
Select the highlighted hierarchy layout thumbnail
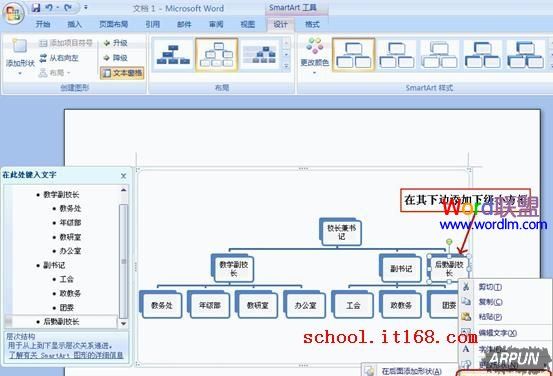(217, 54)
